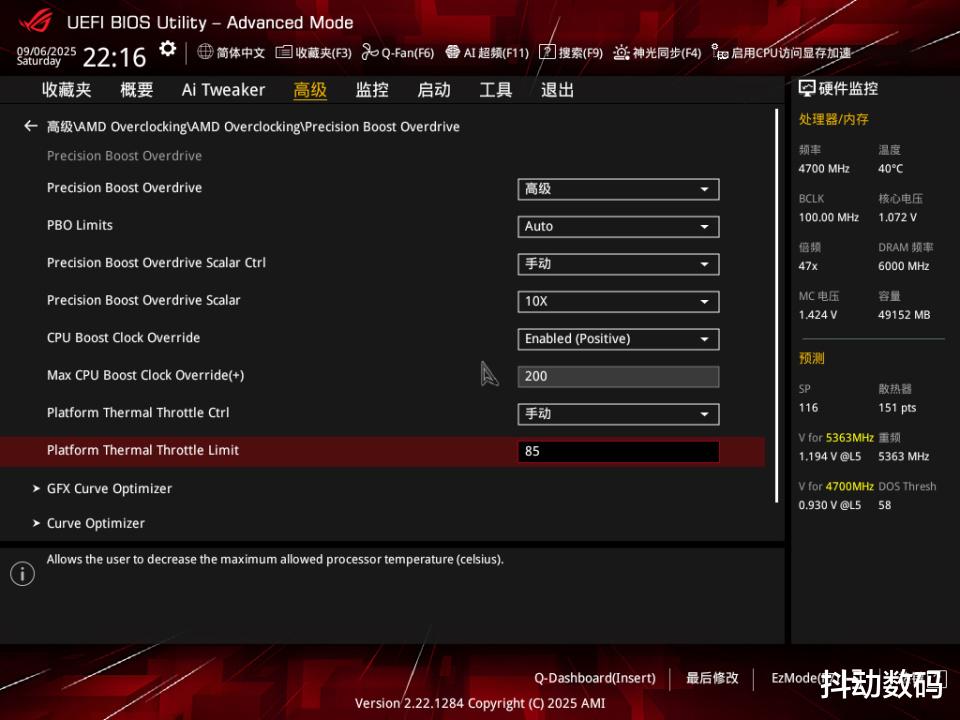Image resolution: width=960 pixels, height=720 pixels.
Task: Open CPU Boost Clock Override dropdown
Action: 618,339
